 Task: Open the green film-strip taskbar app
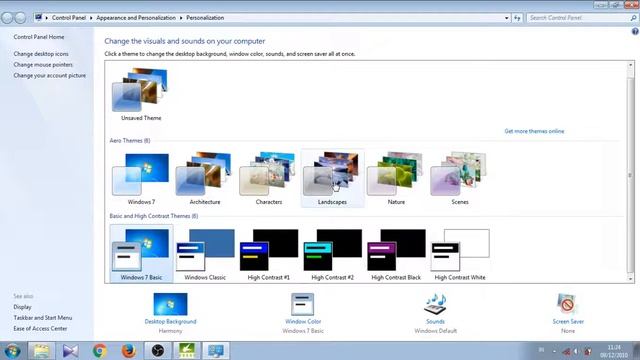187,351
